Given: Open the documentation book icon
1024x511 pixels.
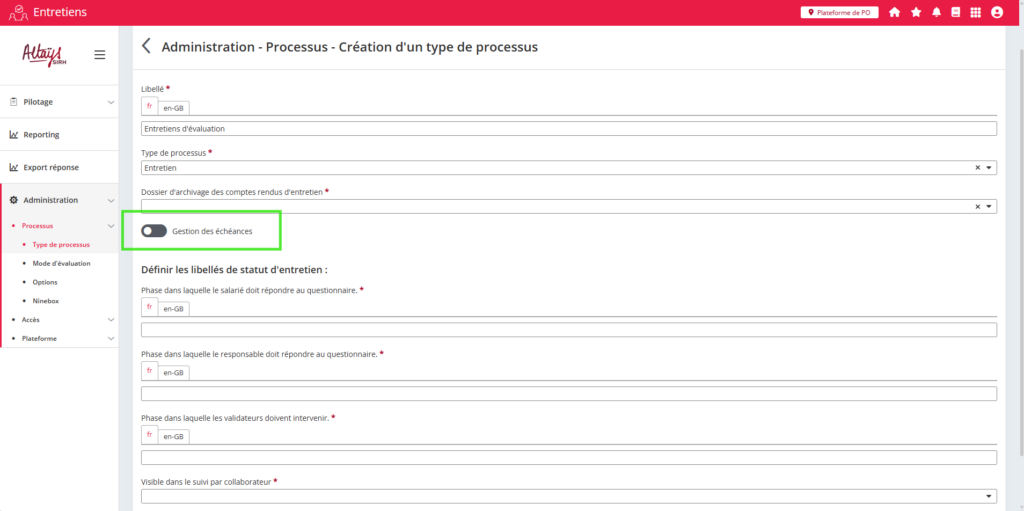Looking at the screenshot, I should [955, 12].
